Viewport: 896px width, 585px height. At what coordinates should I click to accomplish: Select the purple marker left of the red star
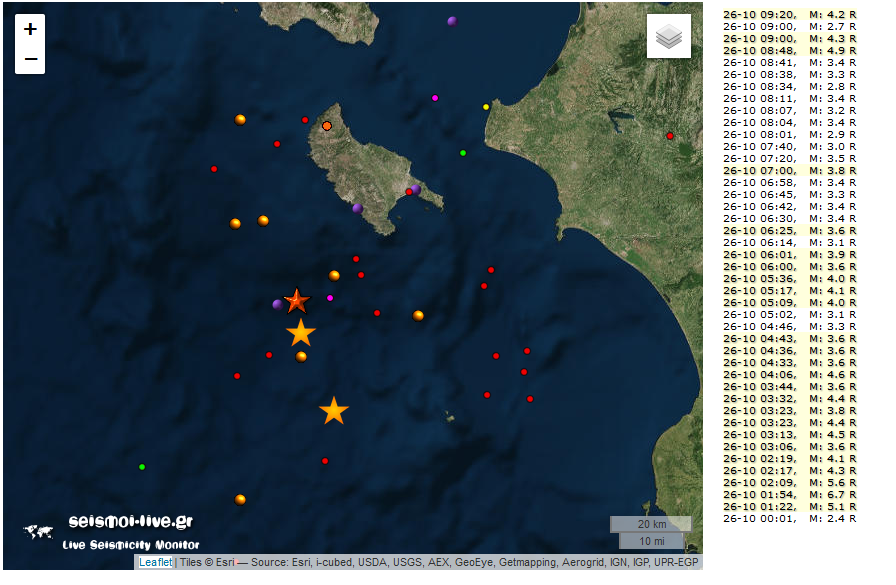click(277, 304)
